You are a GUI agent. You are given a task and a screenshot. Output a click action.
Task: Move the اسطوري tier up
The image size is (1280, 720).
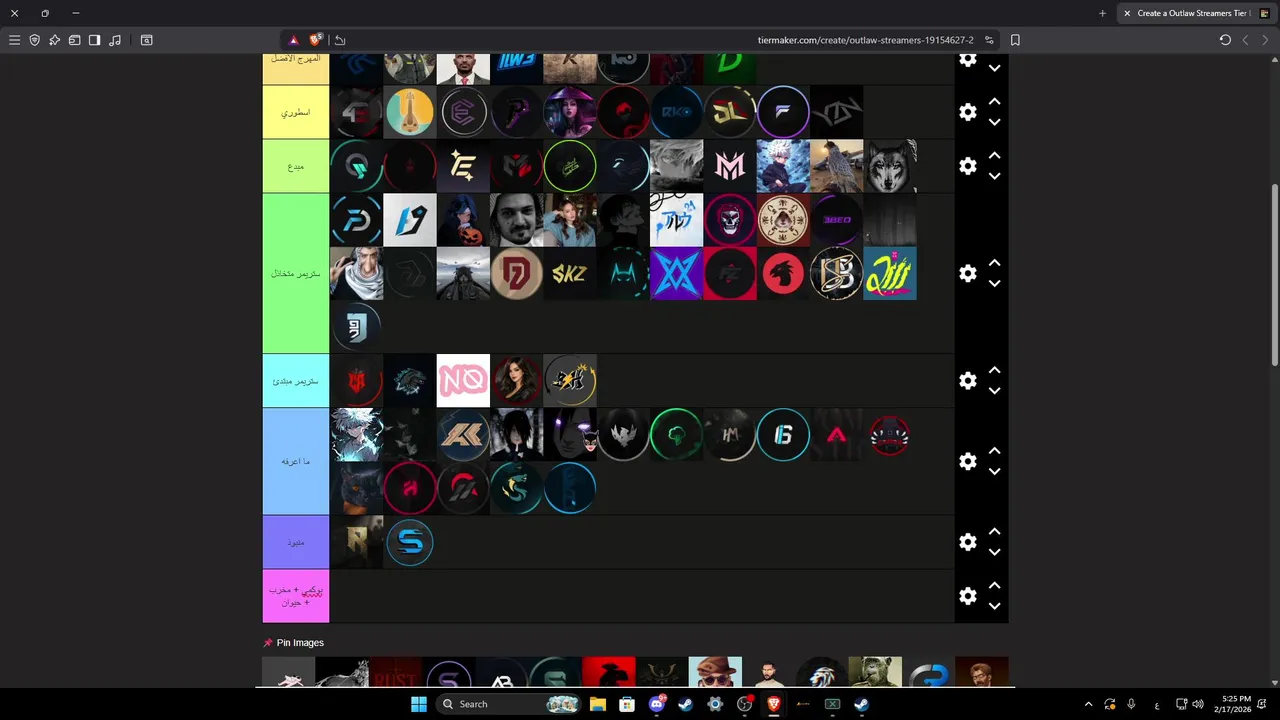tap(995, 102)
